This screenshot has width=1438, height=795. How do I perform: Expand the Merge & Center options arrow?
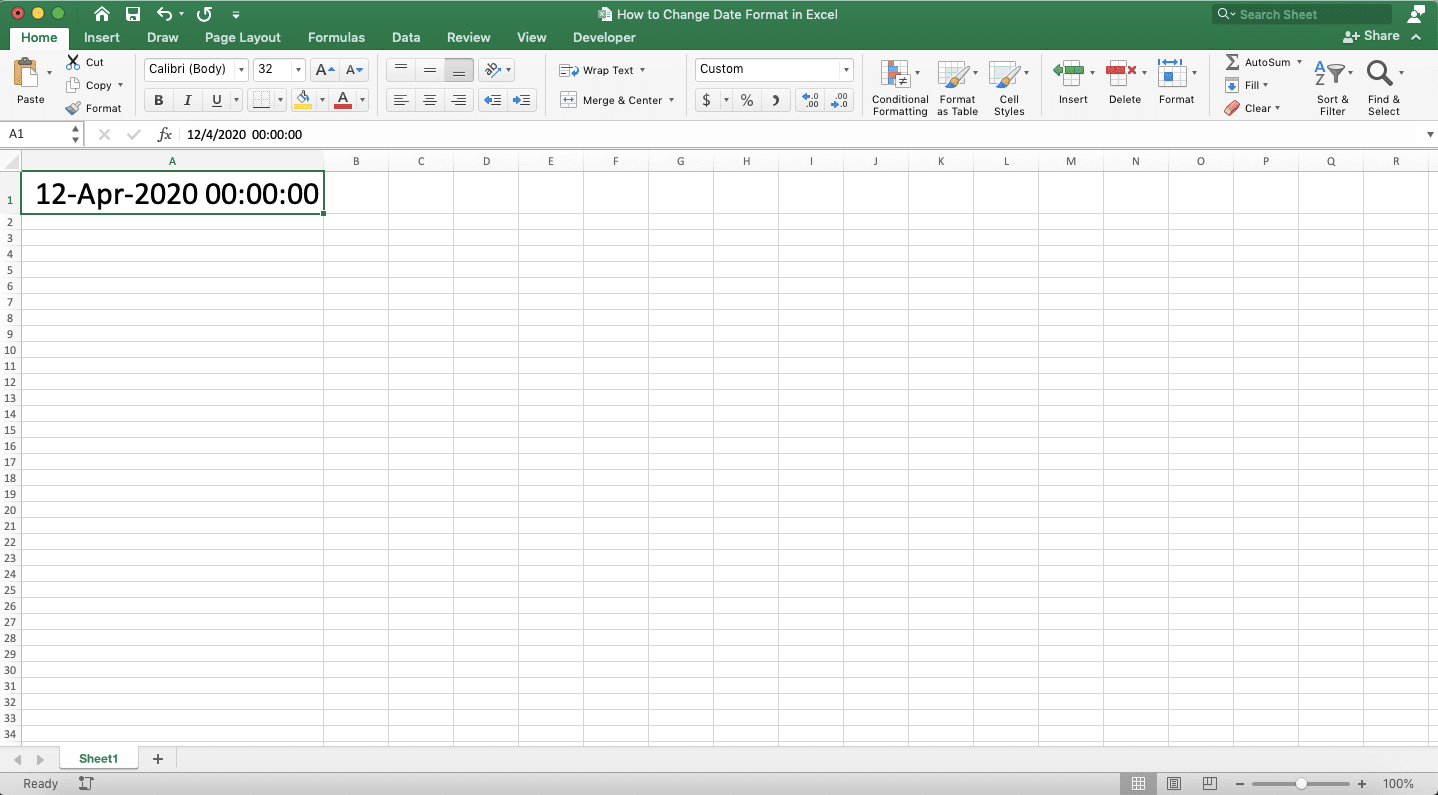671,100
